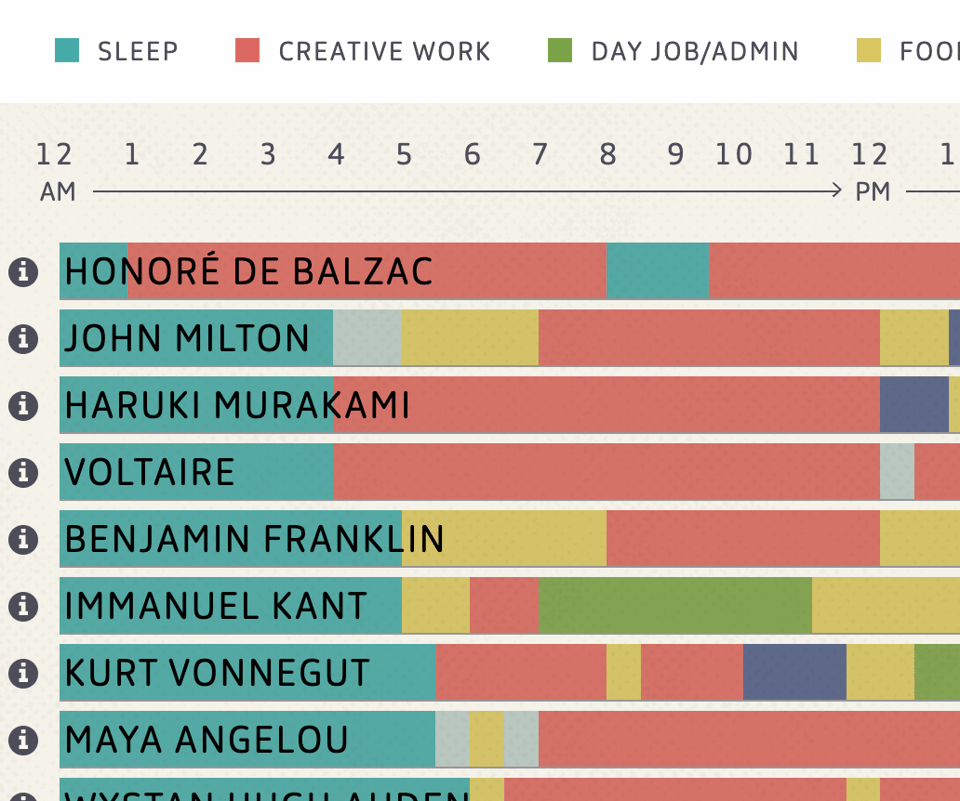The width and height of the screenshot is (960, 801).
Task: Select Balzac's teal sleep block near 8 AM
Action: [657, 271]
